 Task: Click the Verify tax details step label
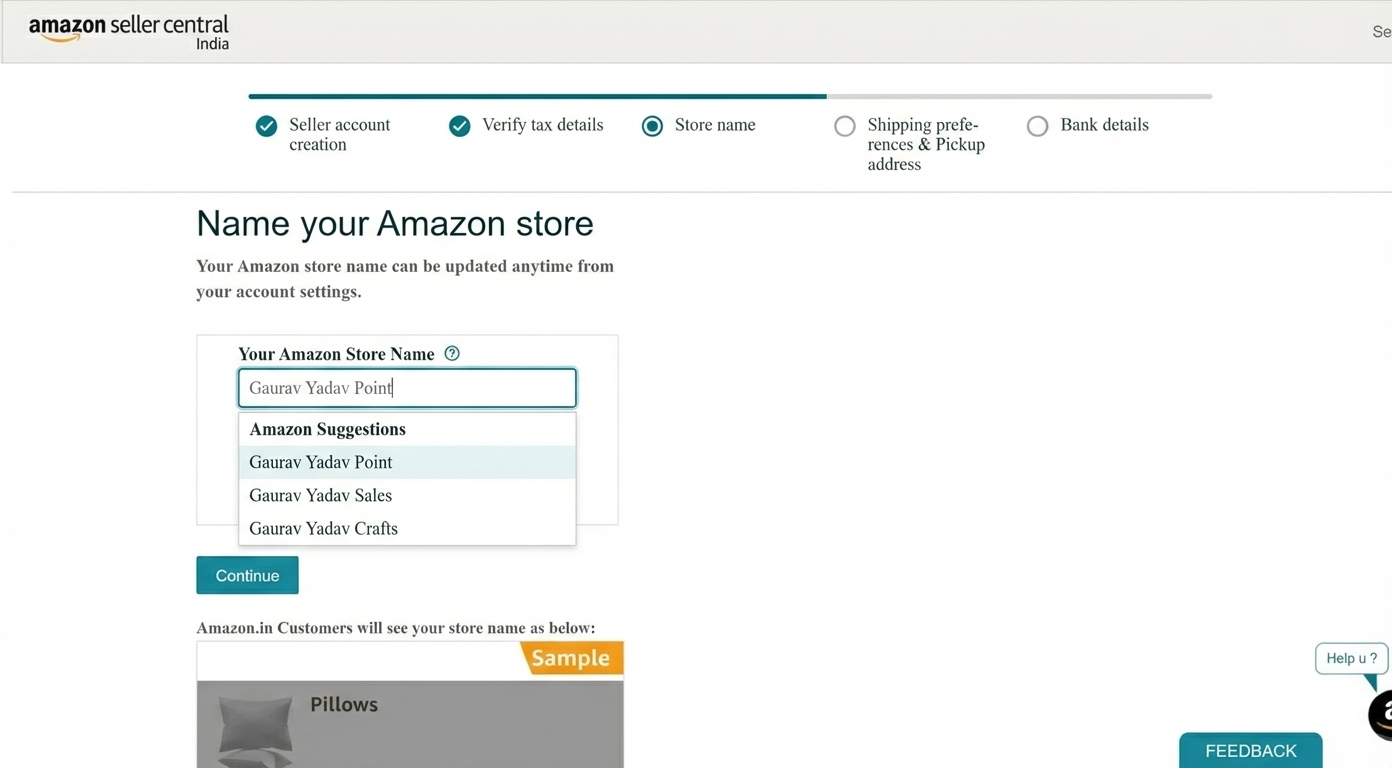[542, 125]
